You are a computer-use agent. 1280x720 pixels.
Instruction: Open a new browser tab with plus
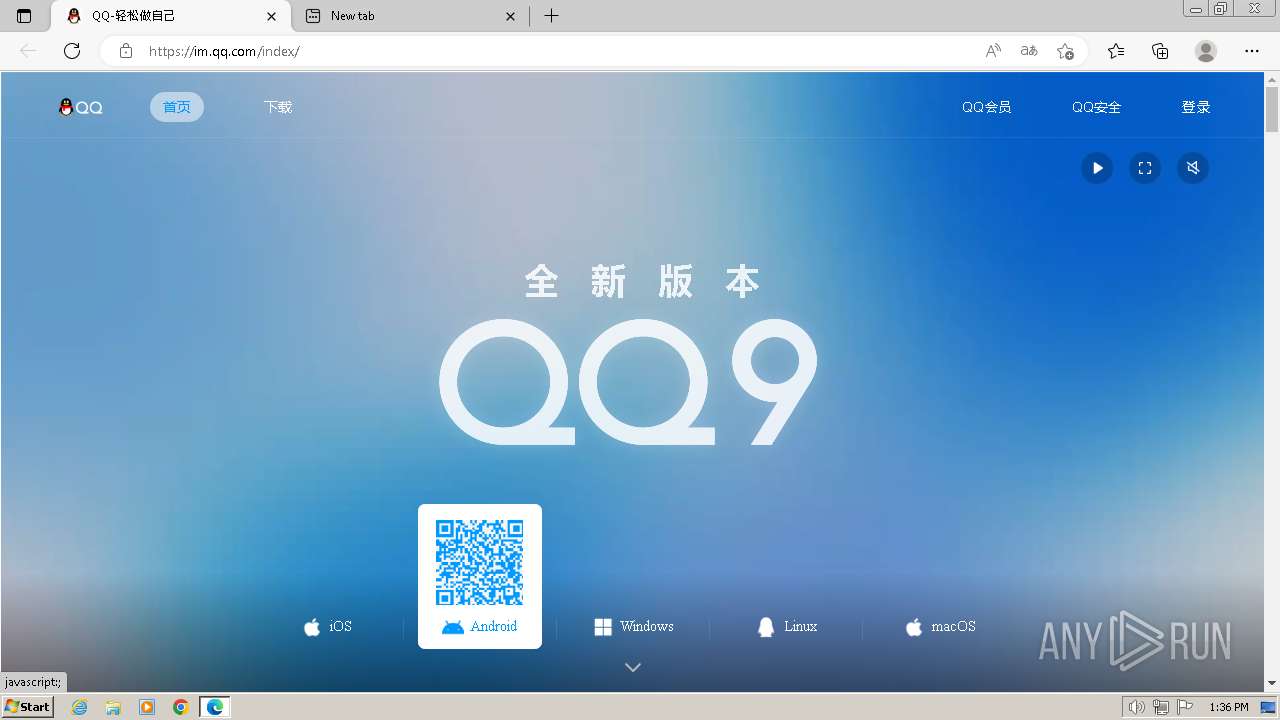coord(551,16)
